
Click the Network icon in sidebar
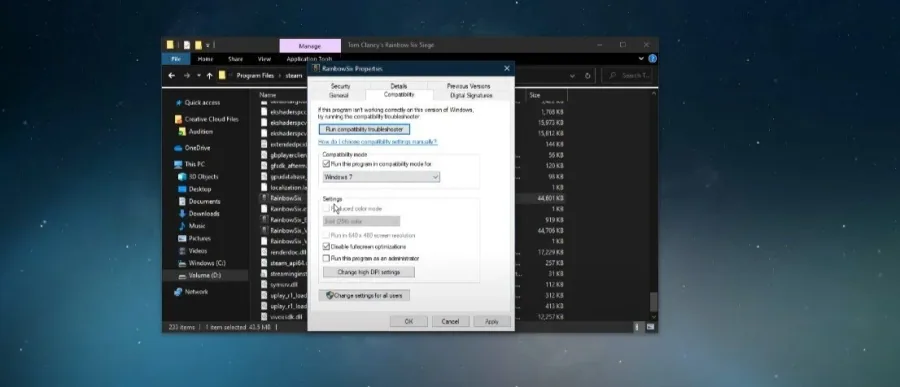pos(178,292)
